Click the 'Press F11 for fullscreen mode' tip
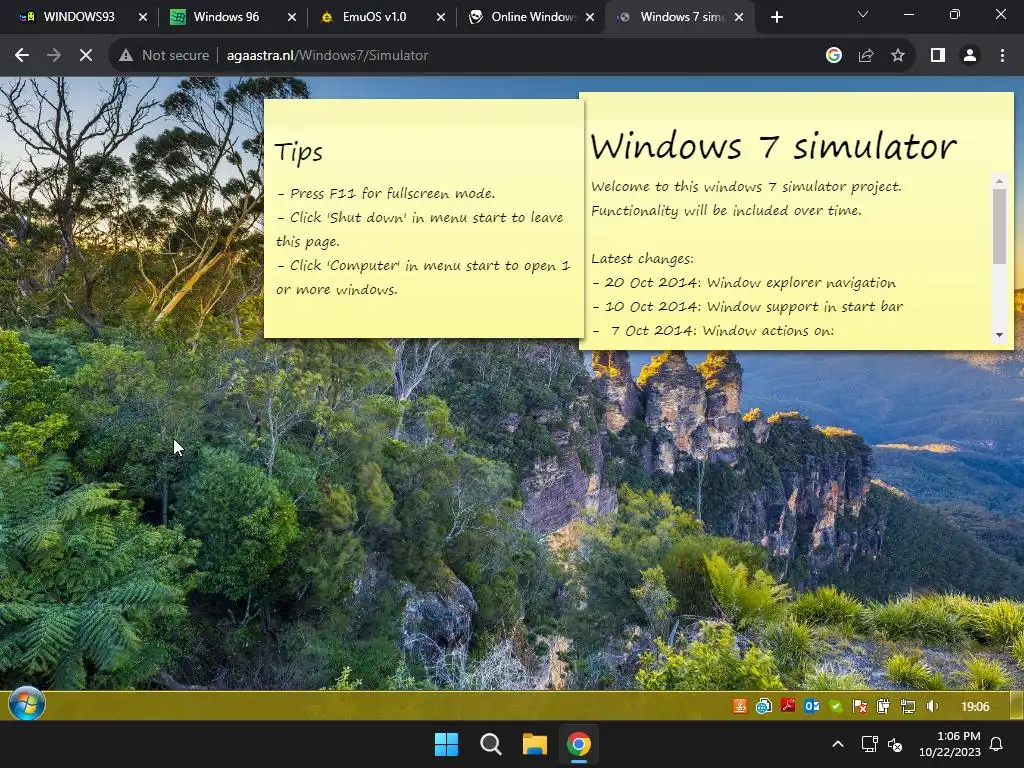The height and width of the screenshot is (768, 1024). pos(386,193)
